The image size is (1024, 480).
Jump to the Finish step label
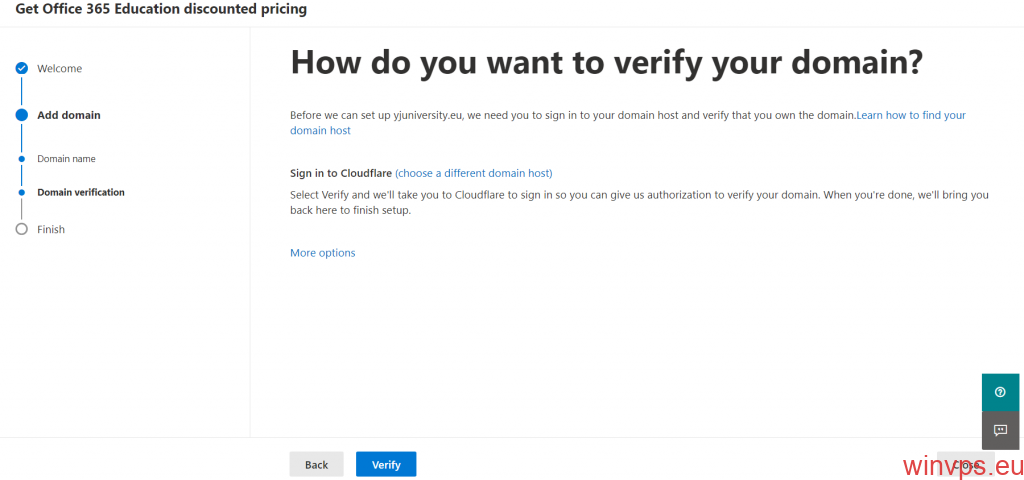tap(50, 229)
